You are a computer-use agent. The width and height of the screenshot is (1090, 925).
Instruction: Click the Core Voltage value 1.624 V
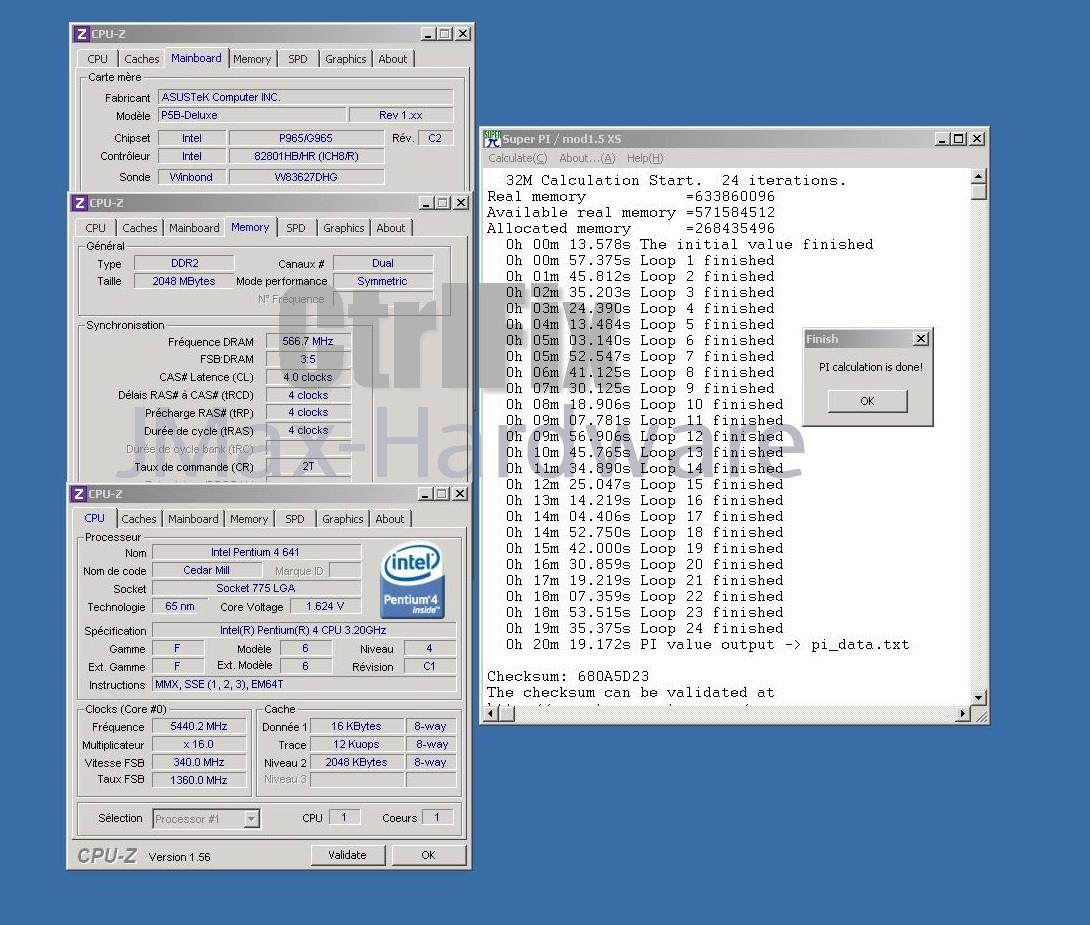tap(325, 606)
